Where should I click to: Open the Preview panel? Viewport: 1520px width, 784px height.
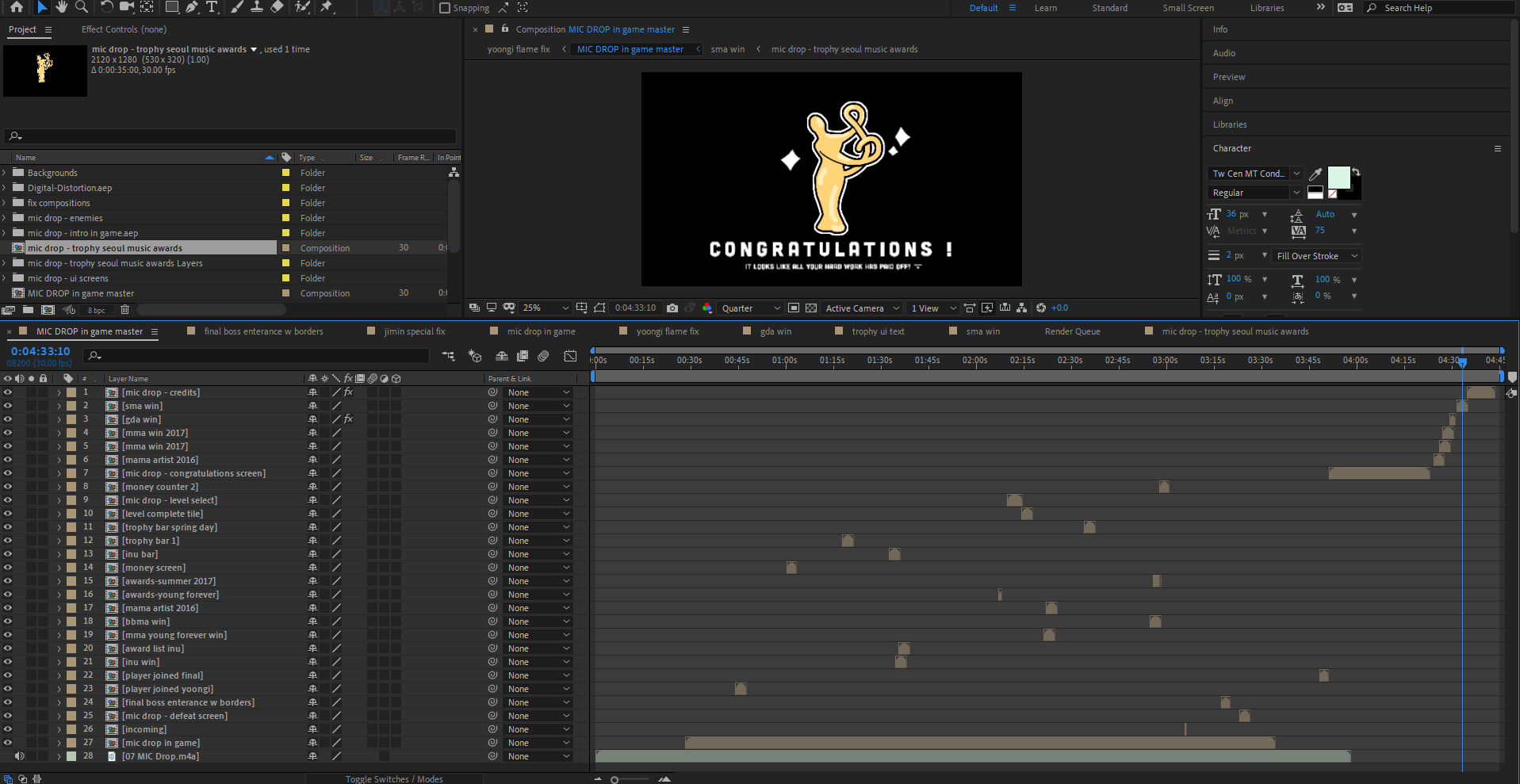tap(1229, 77)
